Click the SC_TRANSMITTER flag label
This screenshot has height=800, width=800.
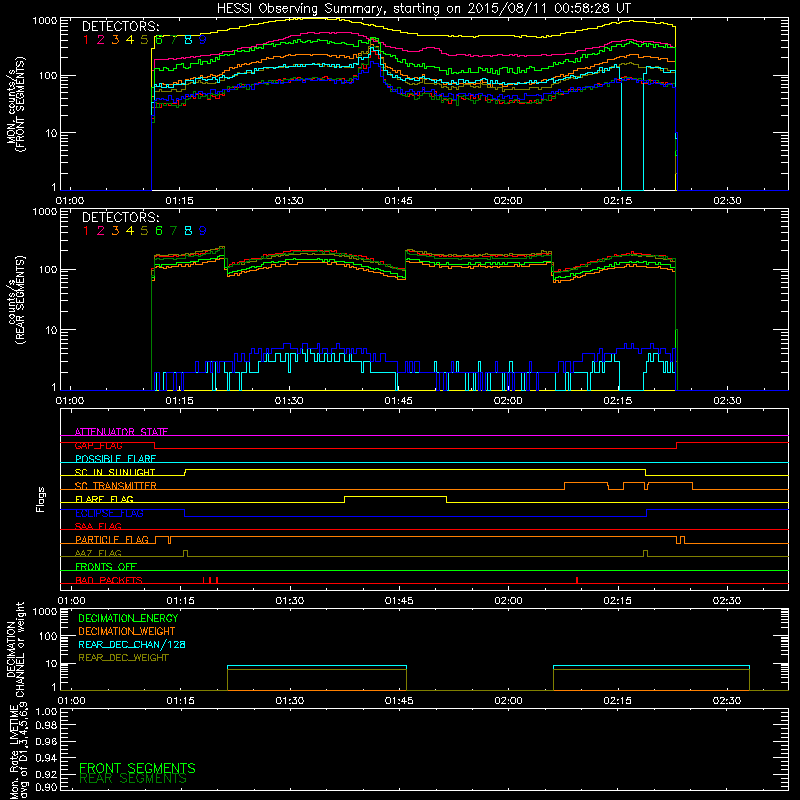tap(116, 486)
